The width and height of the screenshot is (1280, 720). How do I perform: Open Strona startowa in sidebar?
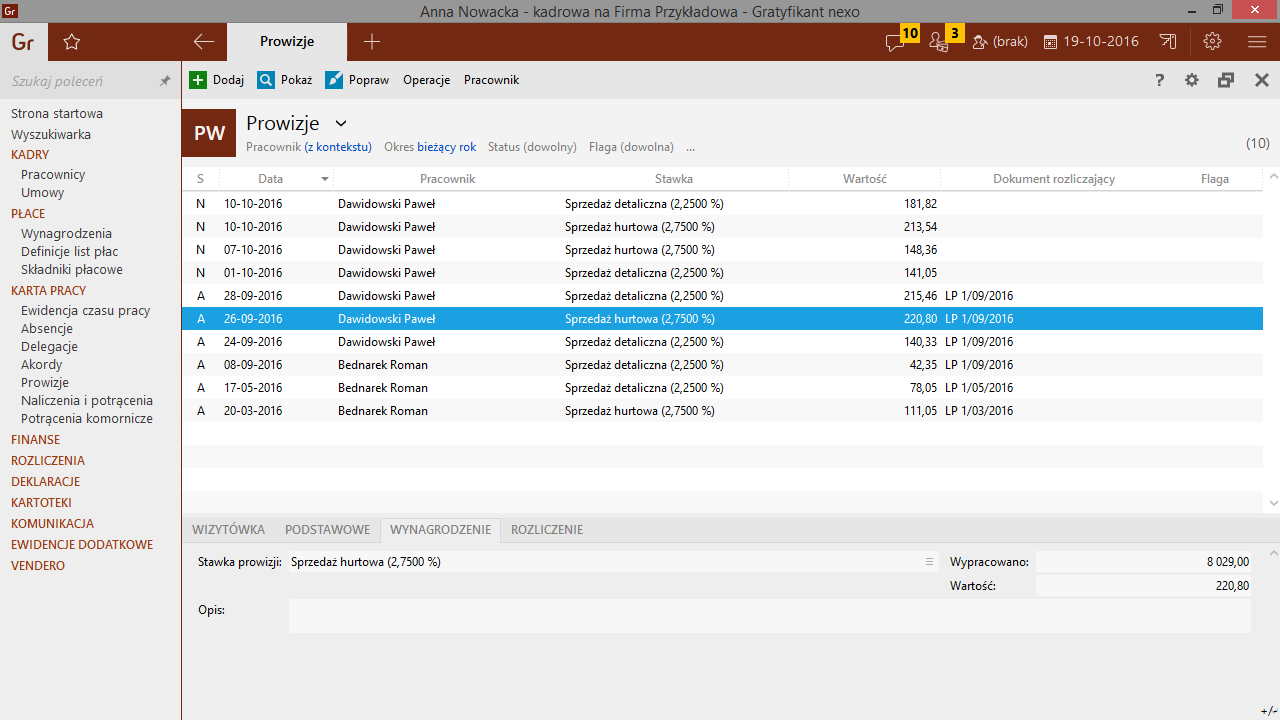(57, 114)
